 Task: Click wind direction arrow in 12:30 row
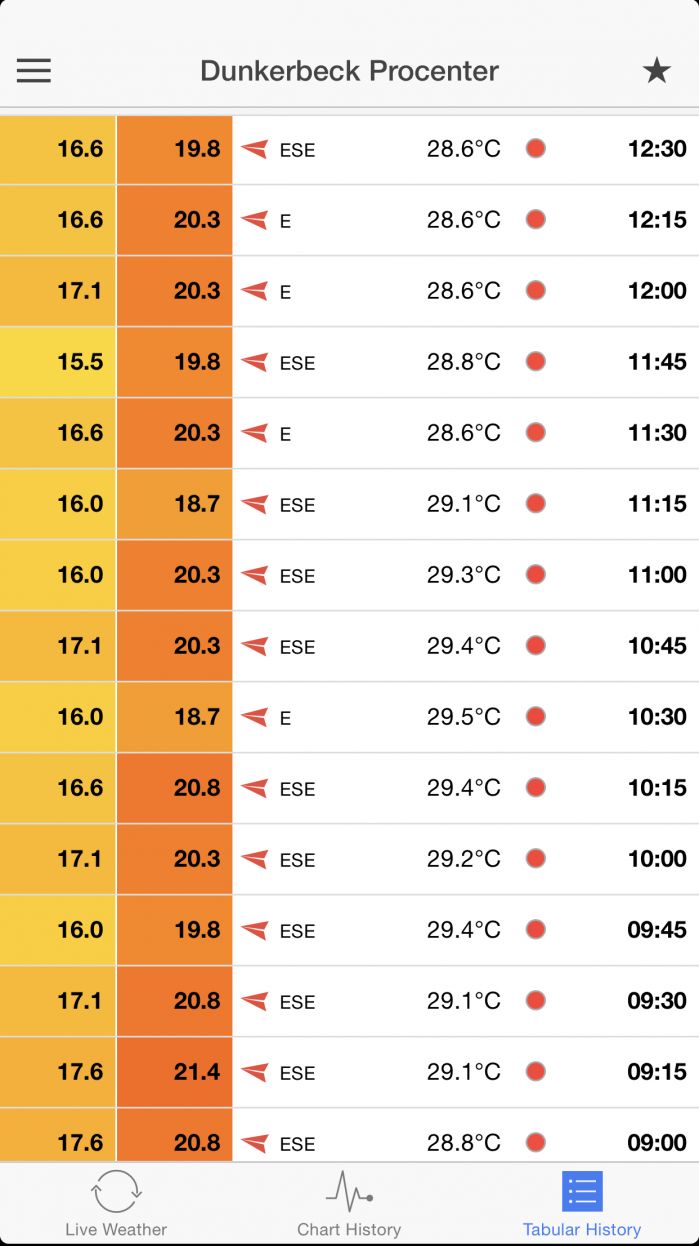click(255, 149)
